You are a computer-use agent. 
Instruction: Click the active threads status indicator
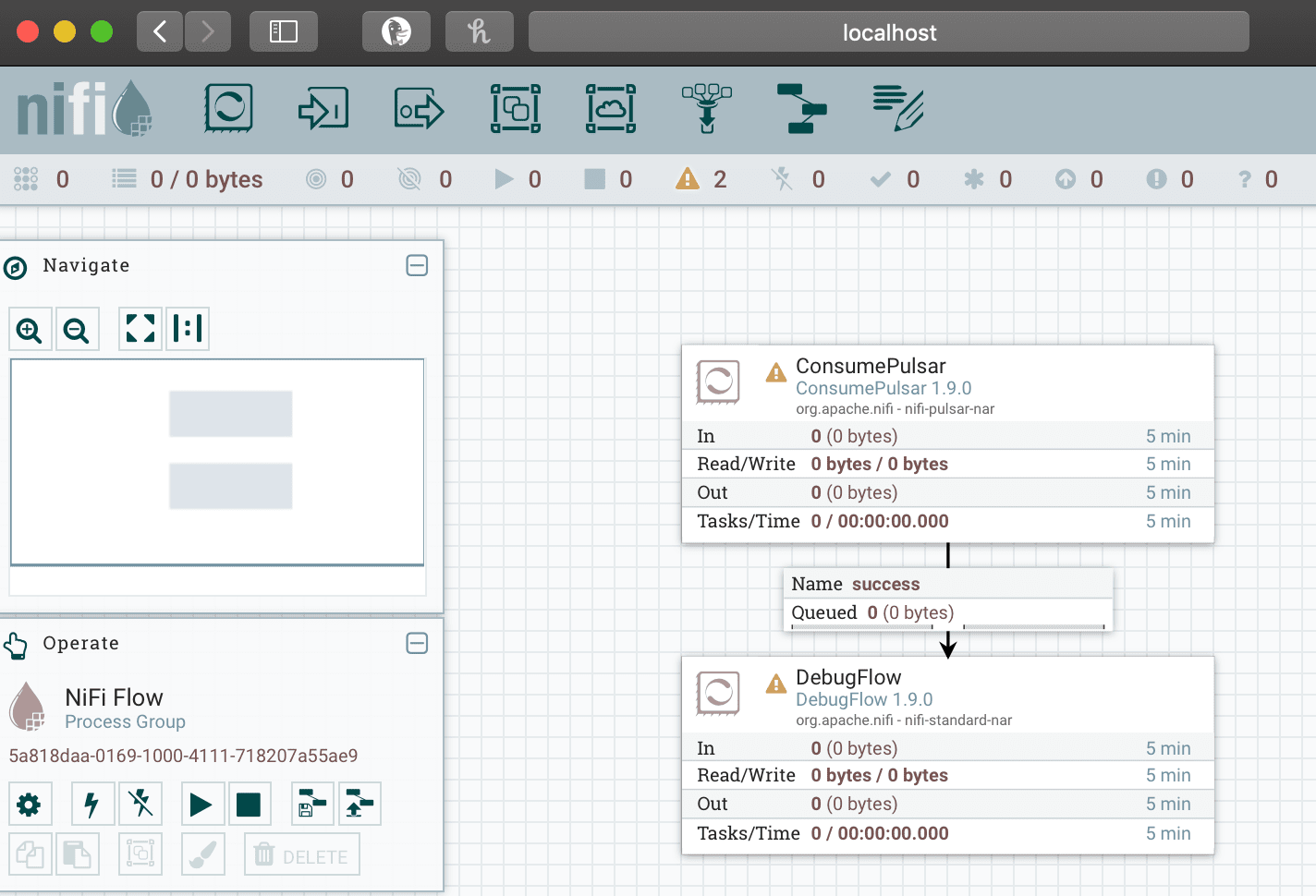click(42, 179)
